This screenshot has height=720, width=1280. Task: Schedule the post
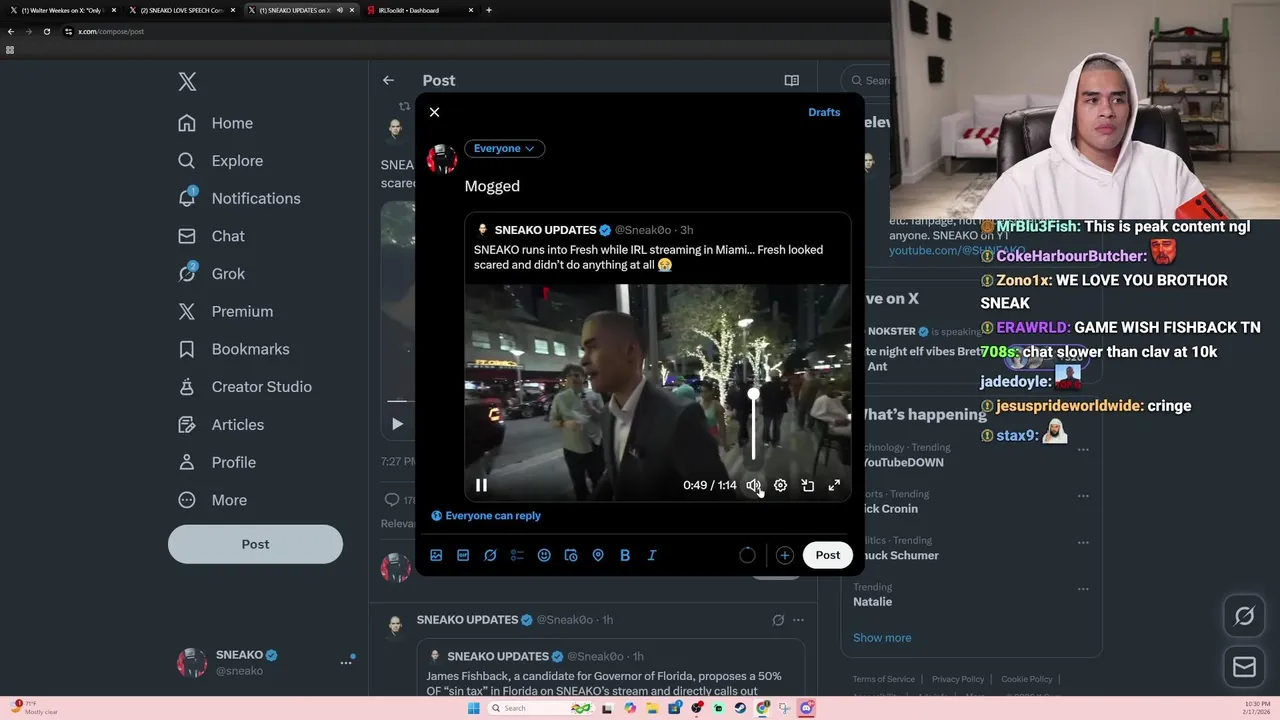point(571,555)
